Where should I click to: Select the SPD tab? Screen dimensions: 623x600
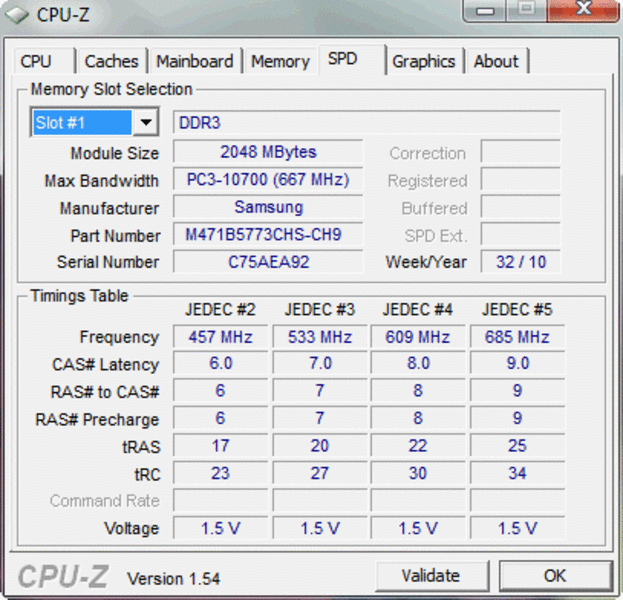pos(351,59)
